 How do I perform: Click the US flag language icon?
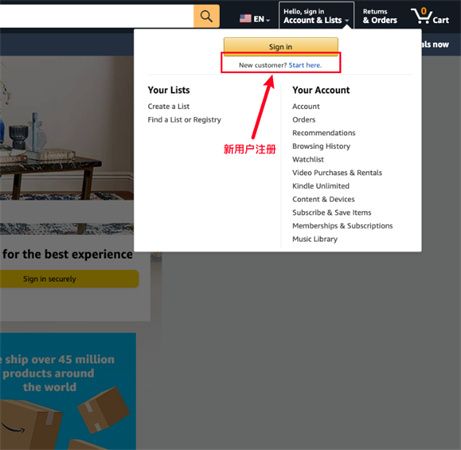pyautogui.click(x=245, y=18)
